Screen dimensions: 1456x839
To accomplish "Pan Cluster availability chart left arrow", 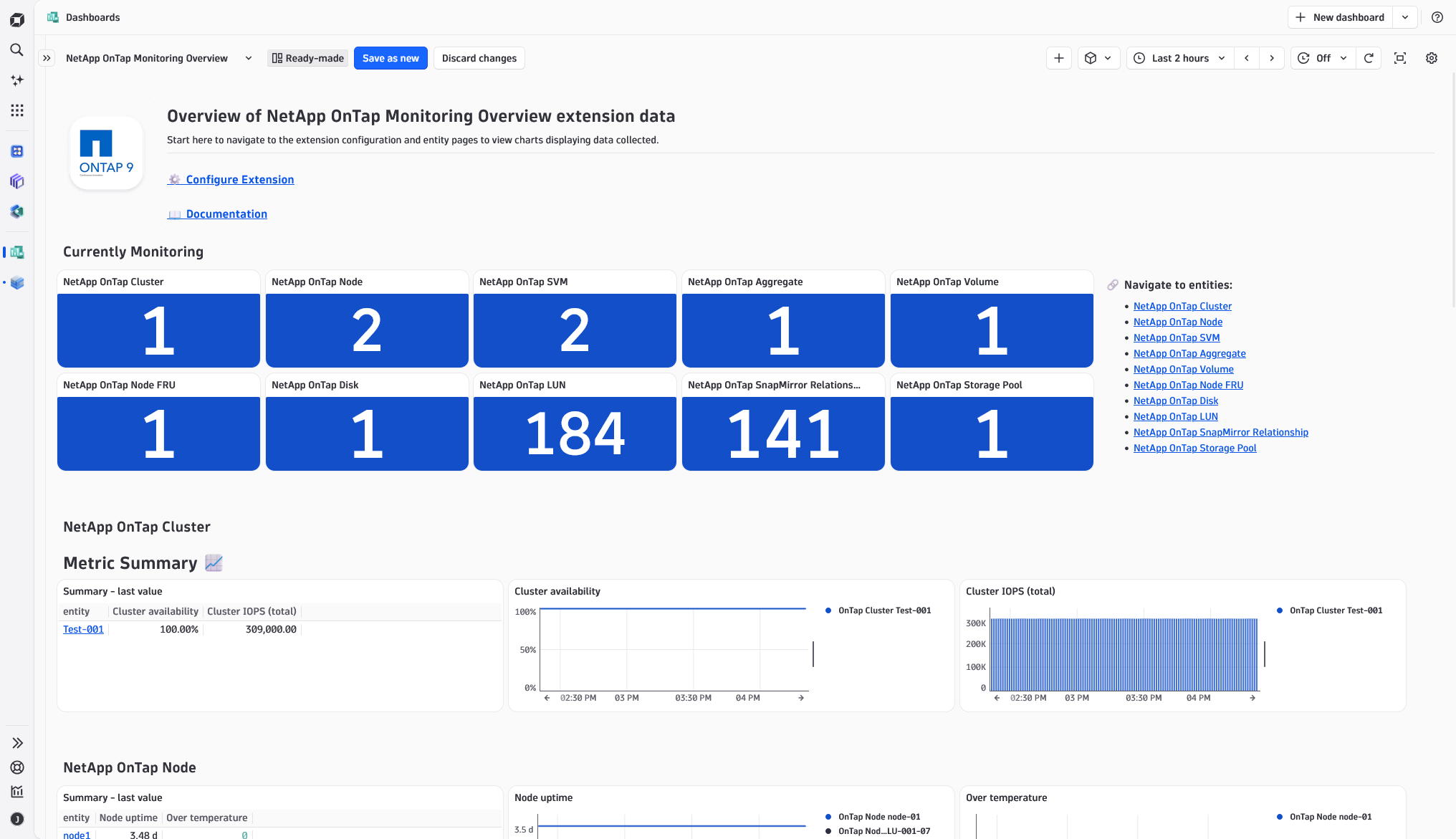I will [547, 698].
